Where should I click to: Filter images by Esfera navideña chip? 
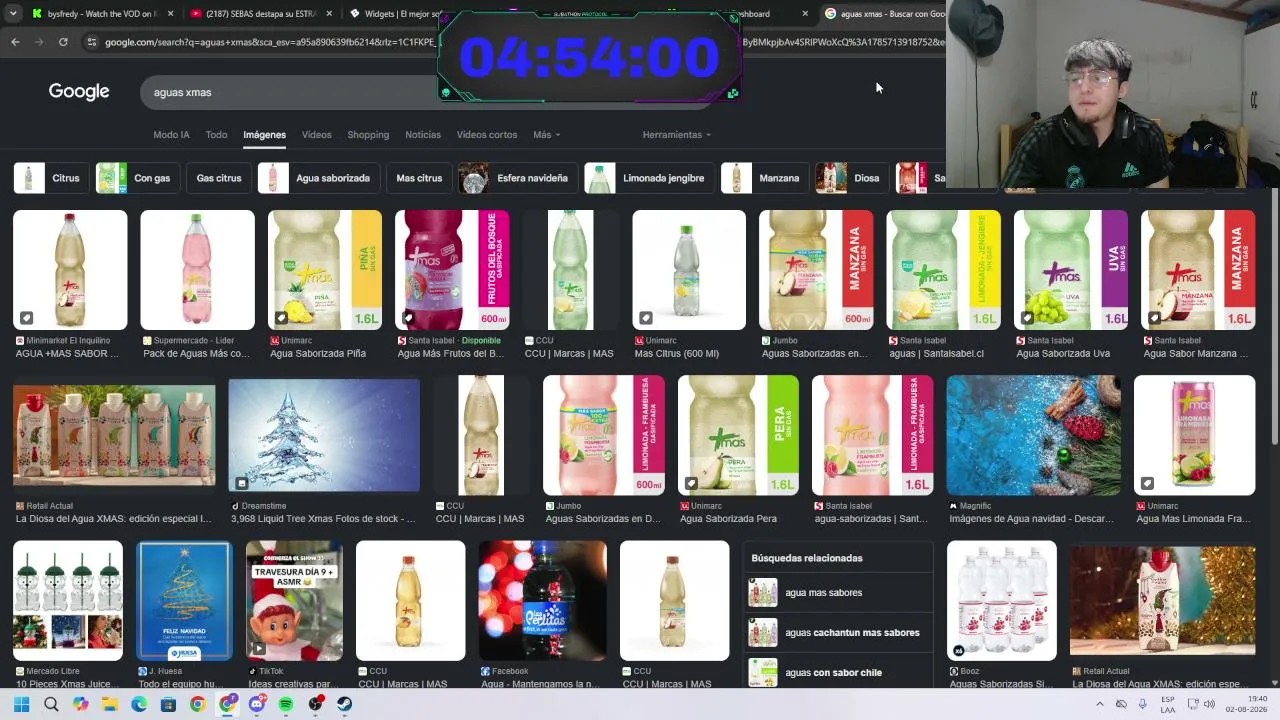[518, 178]
